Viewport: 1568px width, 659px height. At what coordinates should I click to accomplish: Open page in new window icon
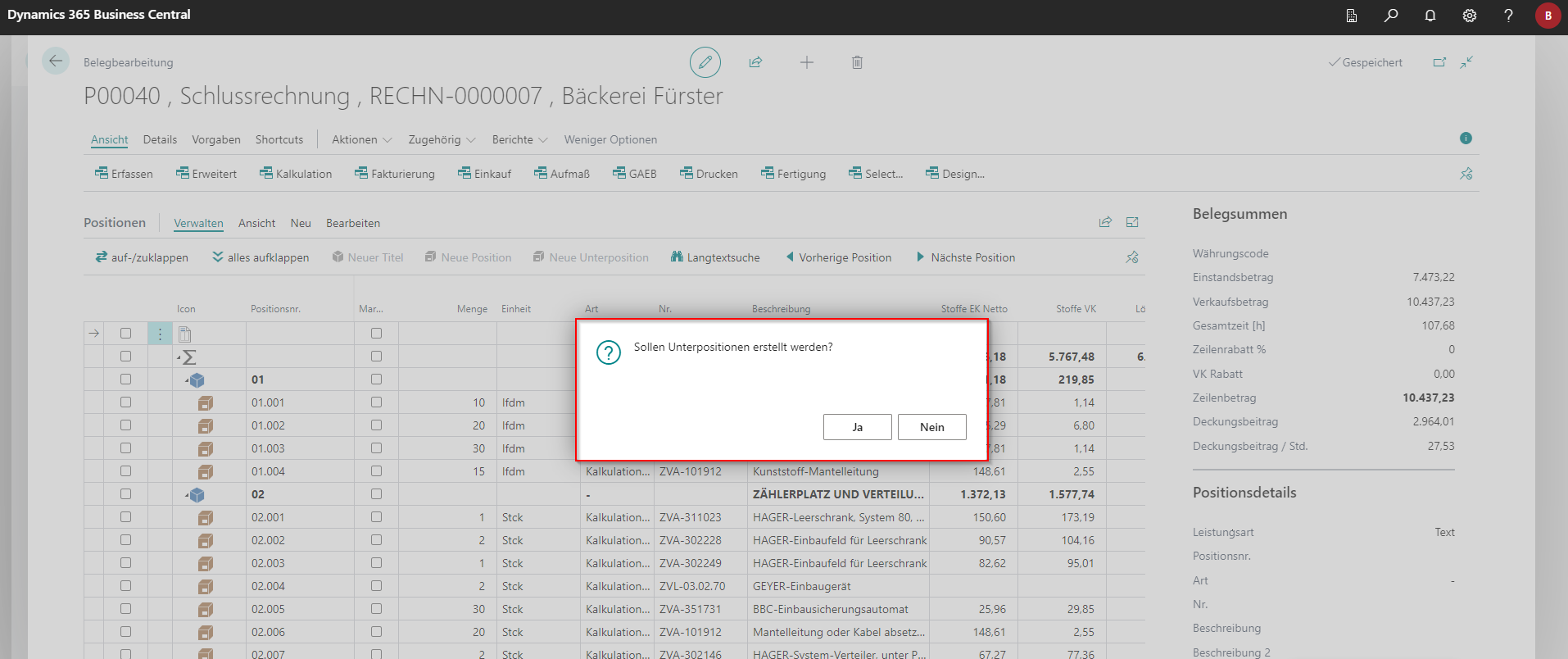[1439, 62]
